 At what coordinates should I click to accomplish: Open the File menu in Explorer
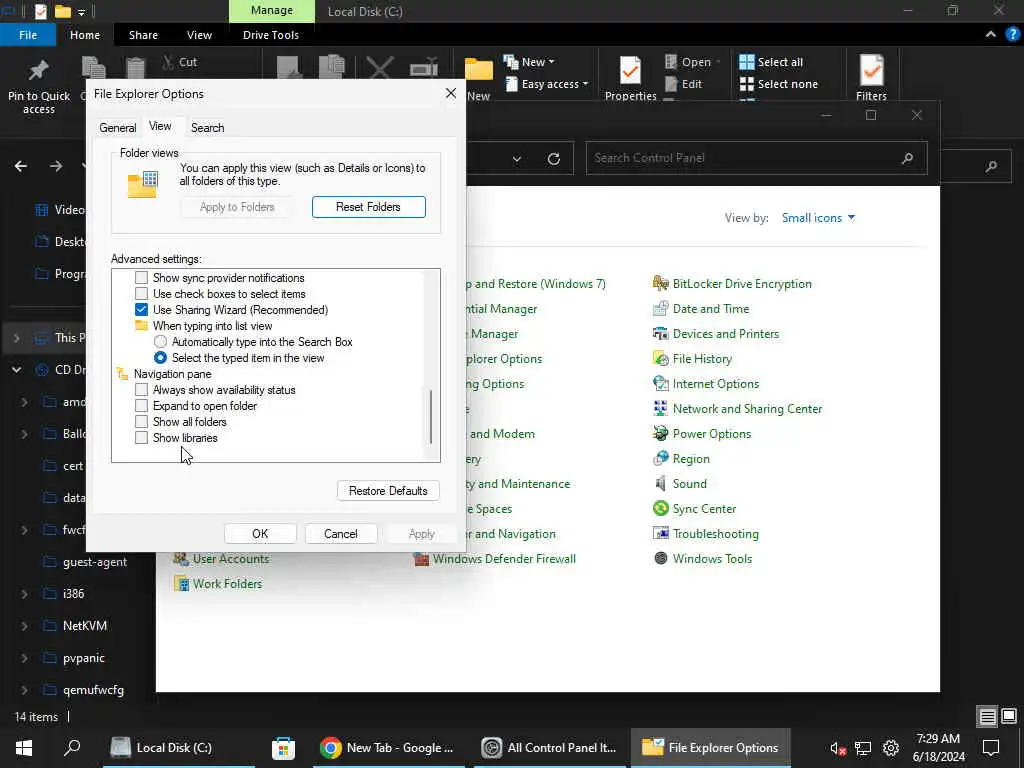(x=28, y=35)
